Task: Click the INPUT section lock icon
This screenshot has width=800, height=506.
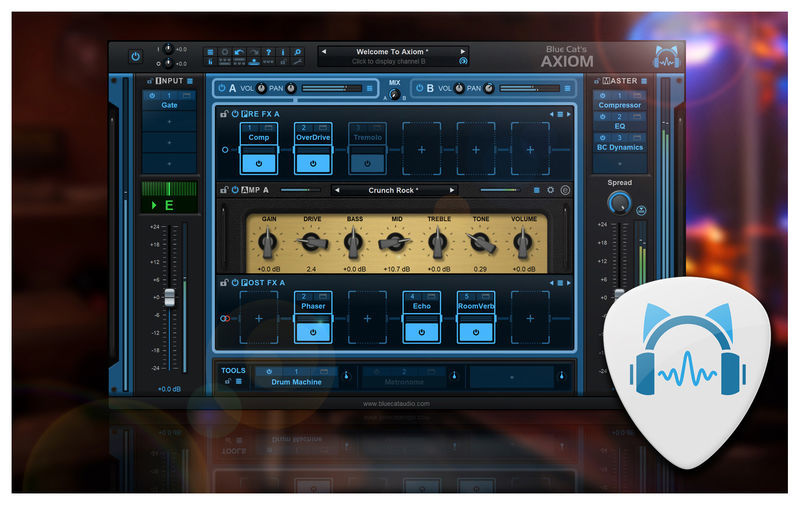Action: [150, 81]
